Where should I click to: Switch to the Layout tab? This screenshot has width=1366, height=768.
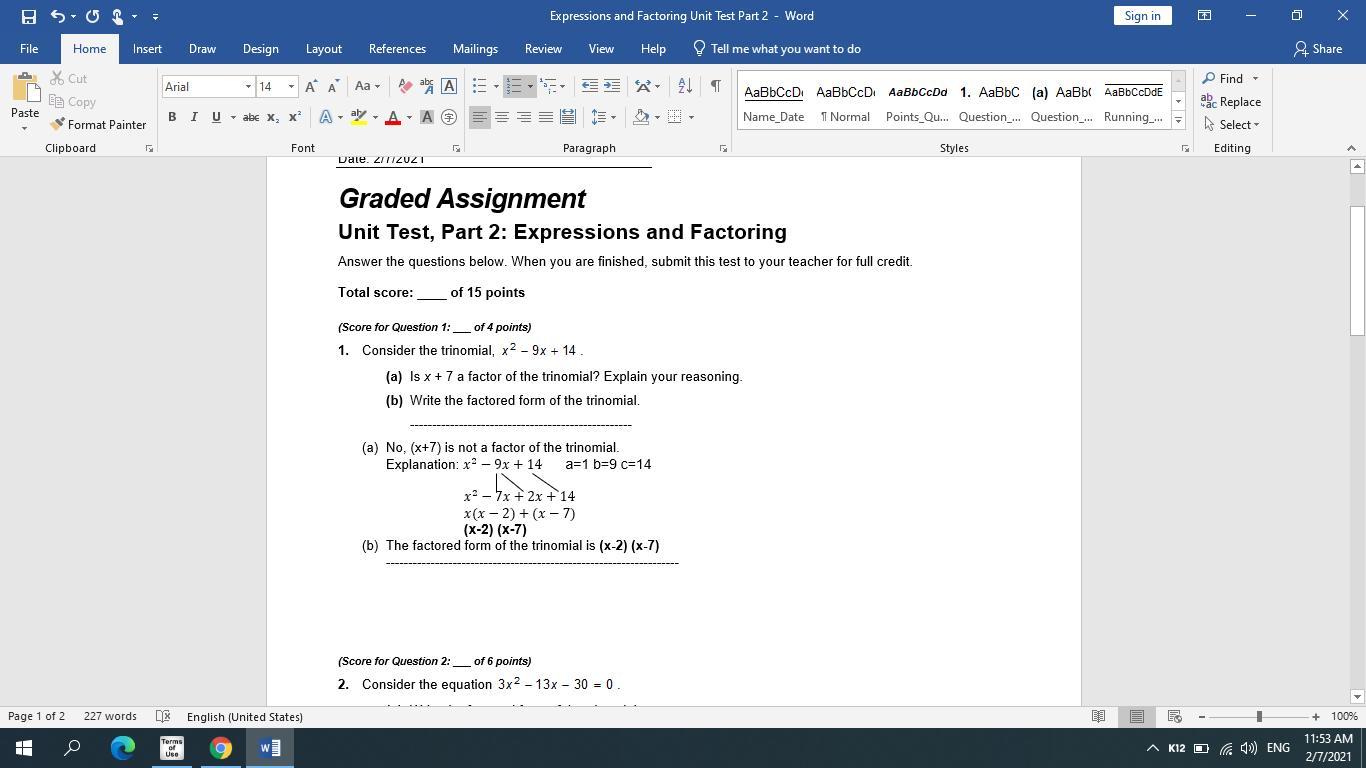pos(323,49)
